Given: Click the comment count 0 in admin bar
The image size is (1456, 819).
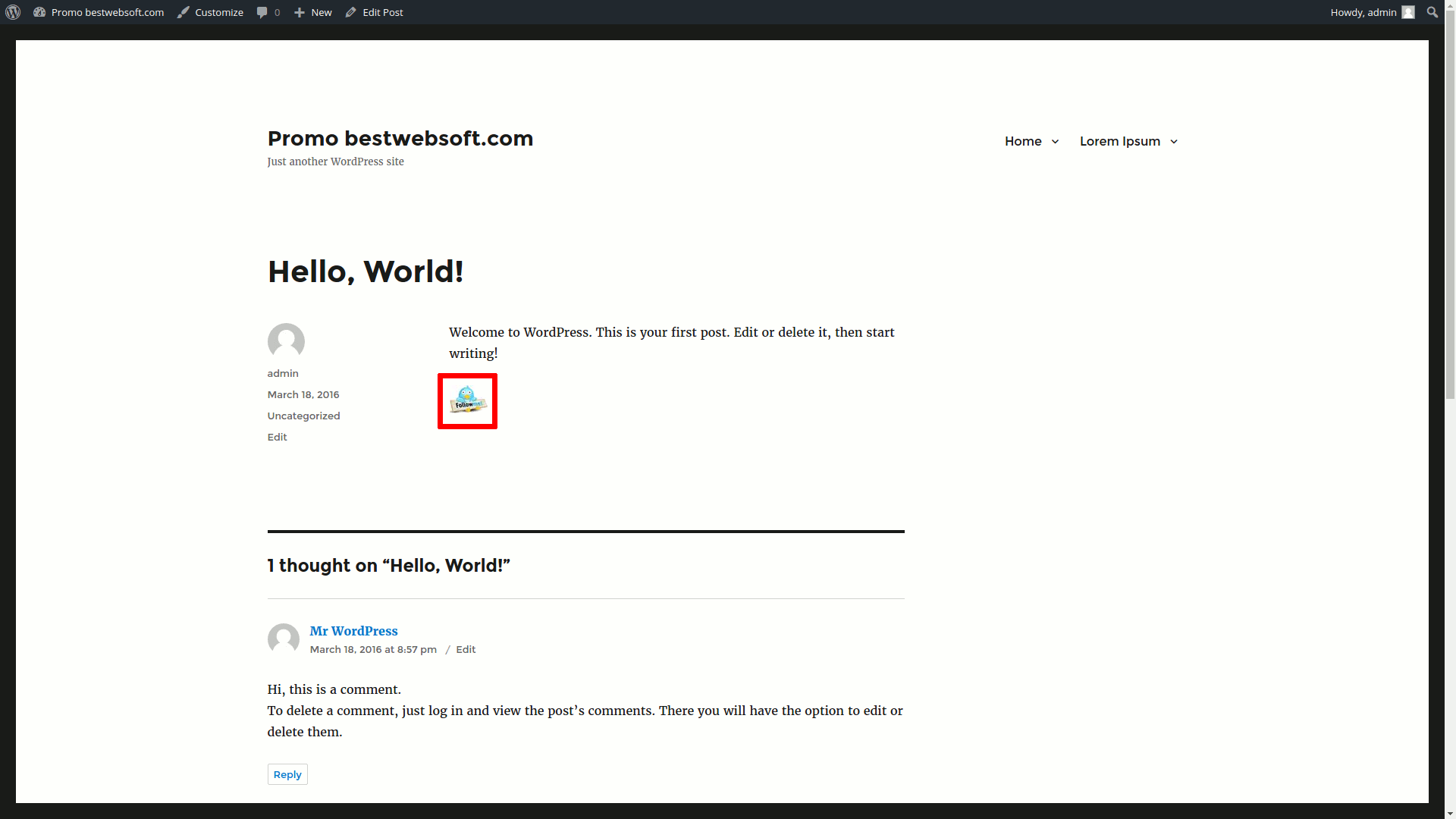Looking at the screenshot, I should [277, 12].
